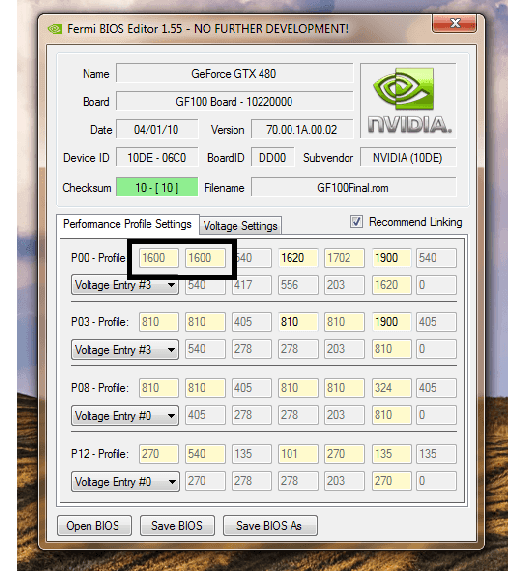Image resolution: width=508 pixels, height=571 pixels.
Task: Click the Checksum label text
Action: [x=87, y=188]
